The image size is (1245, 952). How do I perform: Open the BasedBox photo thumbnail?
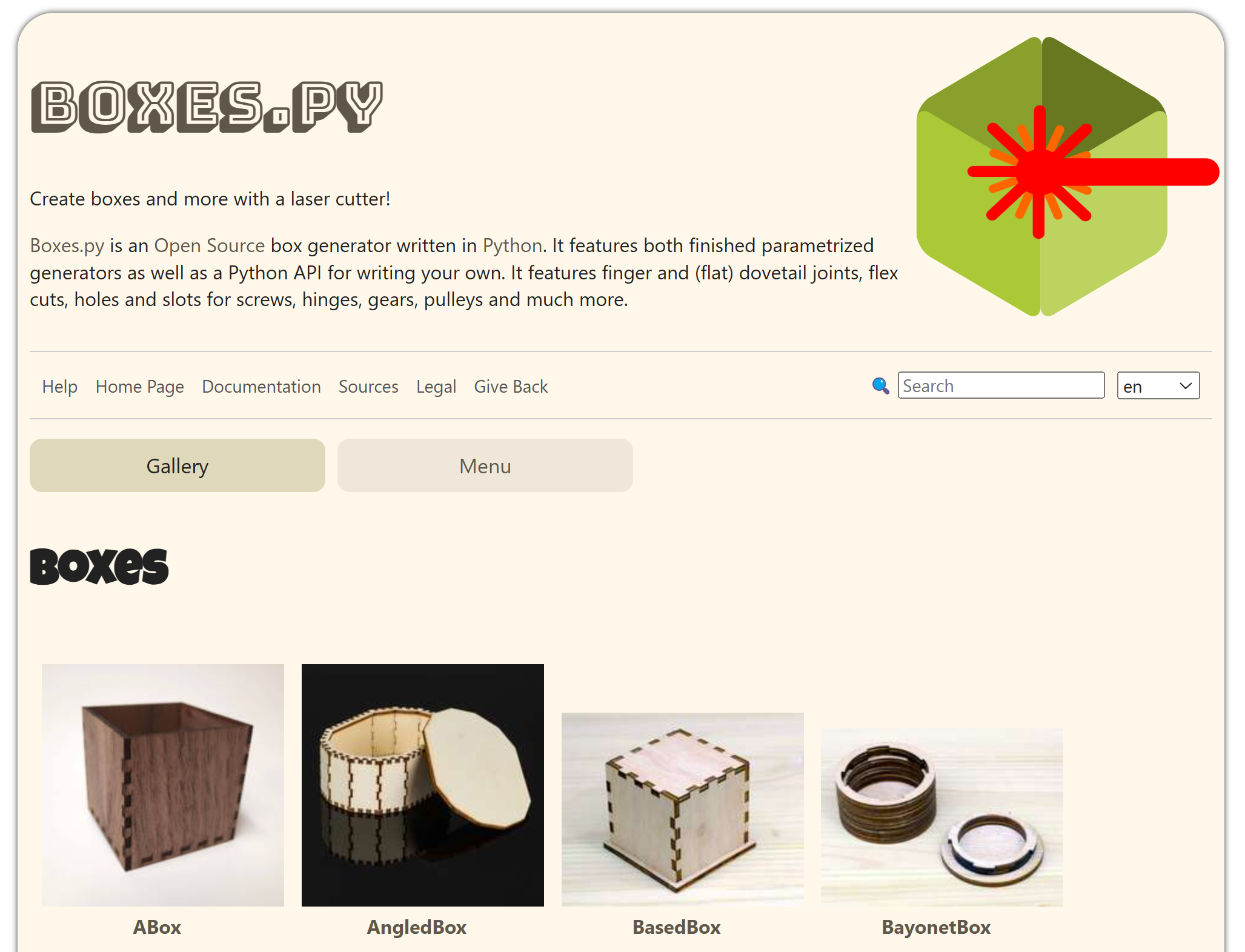point(683,809)
